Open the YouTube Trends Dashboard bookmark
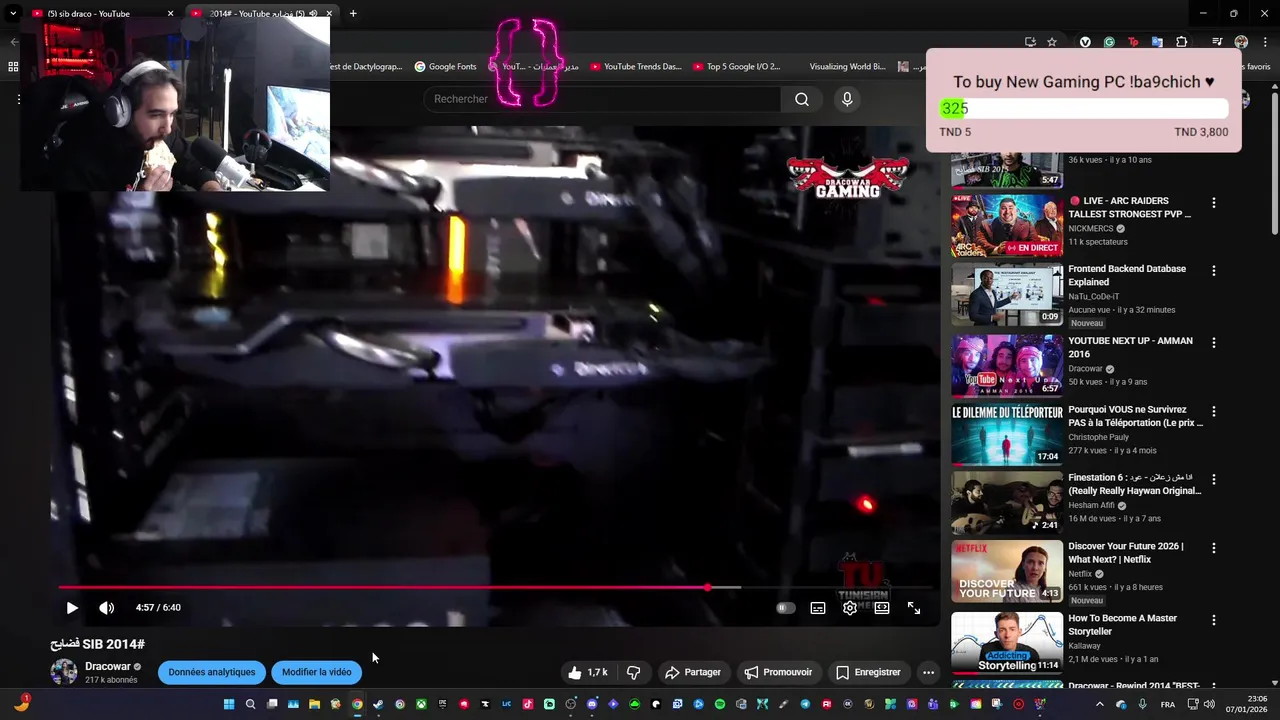The height and width of the screenshot is (720, 1280). click(635, 67)
